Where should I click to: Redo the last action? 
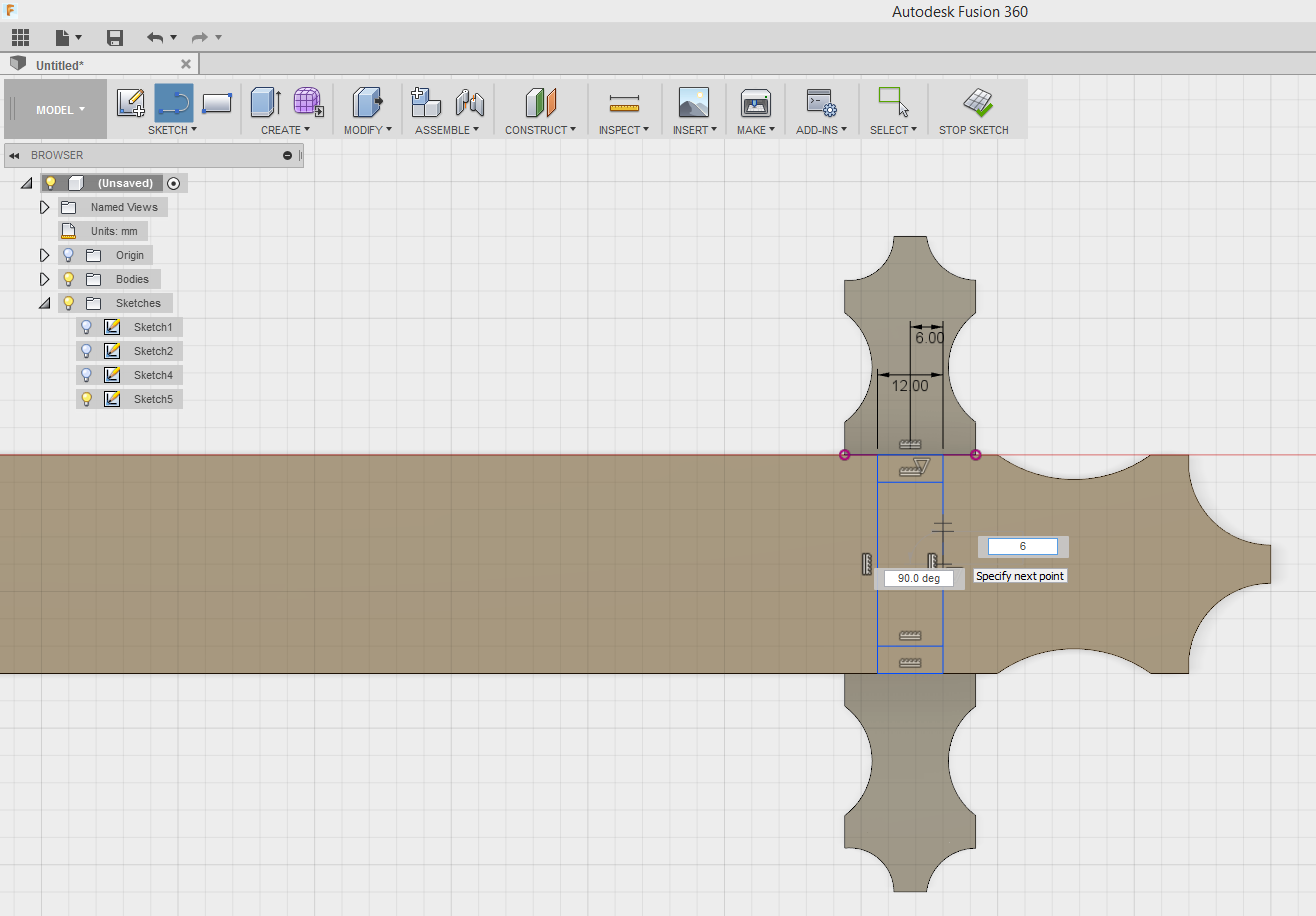pyautogui.click(x=200, y=38)
